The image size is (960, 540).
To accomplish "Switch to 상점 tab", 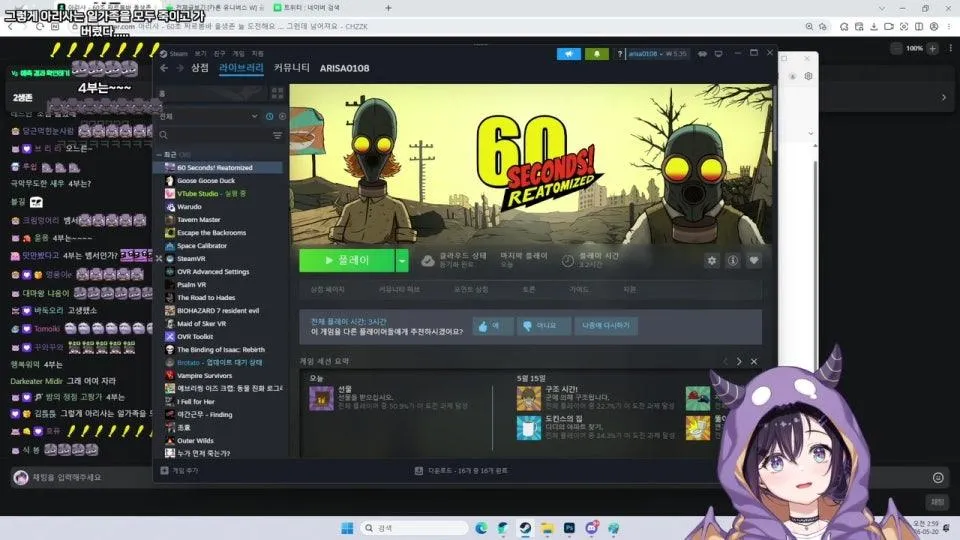I will point(200,68).
